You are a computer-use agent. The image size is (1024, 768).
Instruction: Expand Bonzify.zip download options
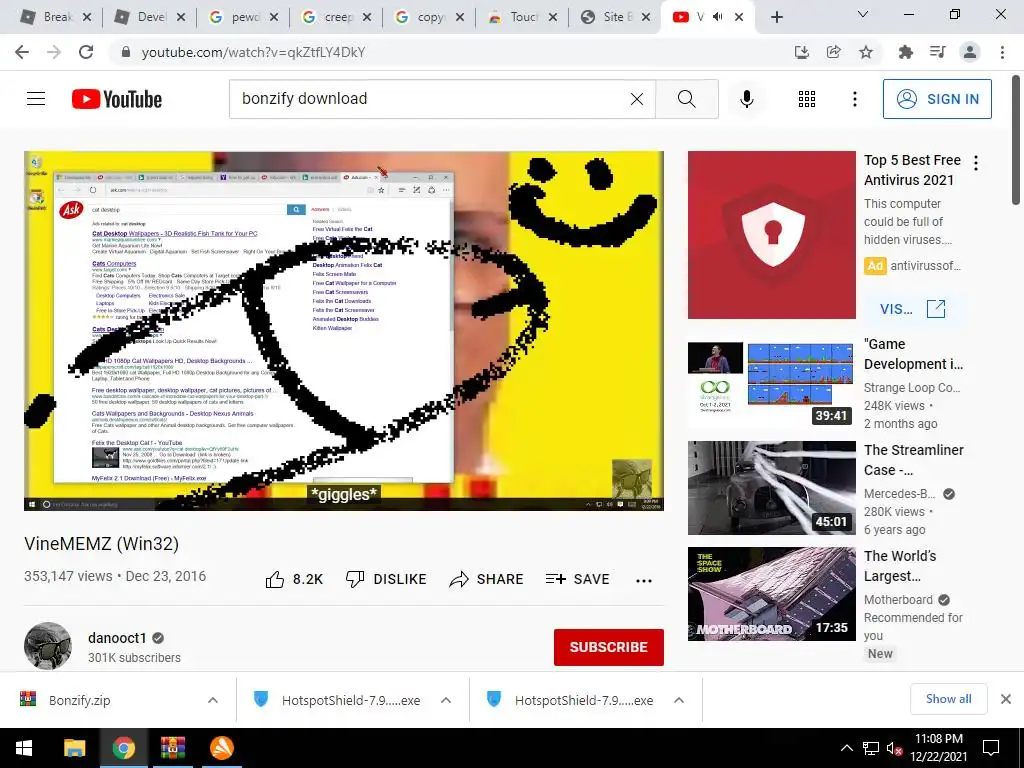point(213,700)
